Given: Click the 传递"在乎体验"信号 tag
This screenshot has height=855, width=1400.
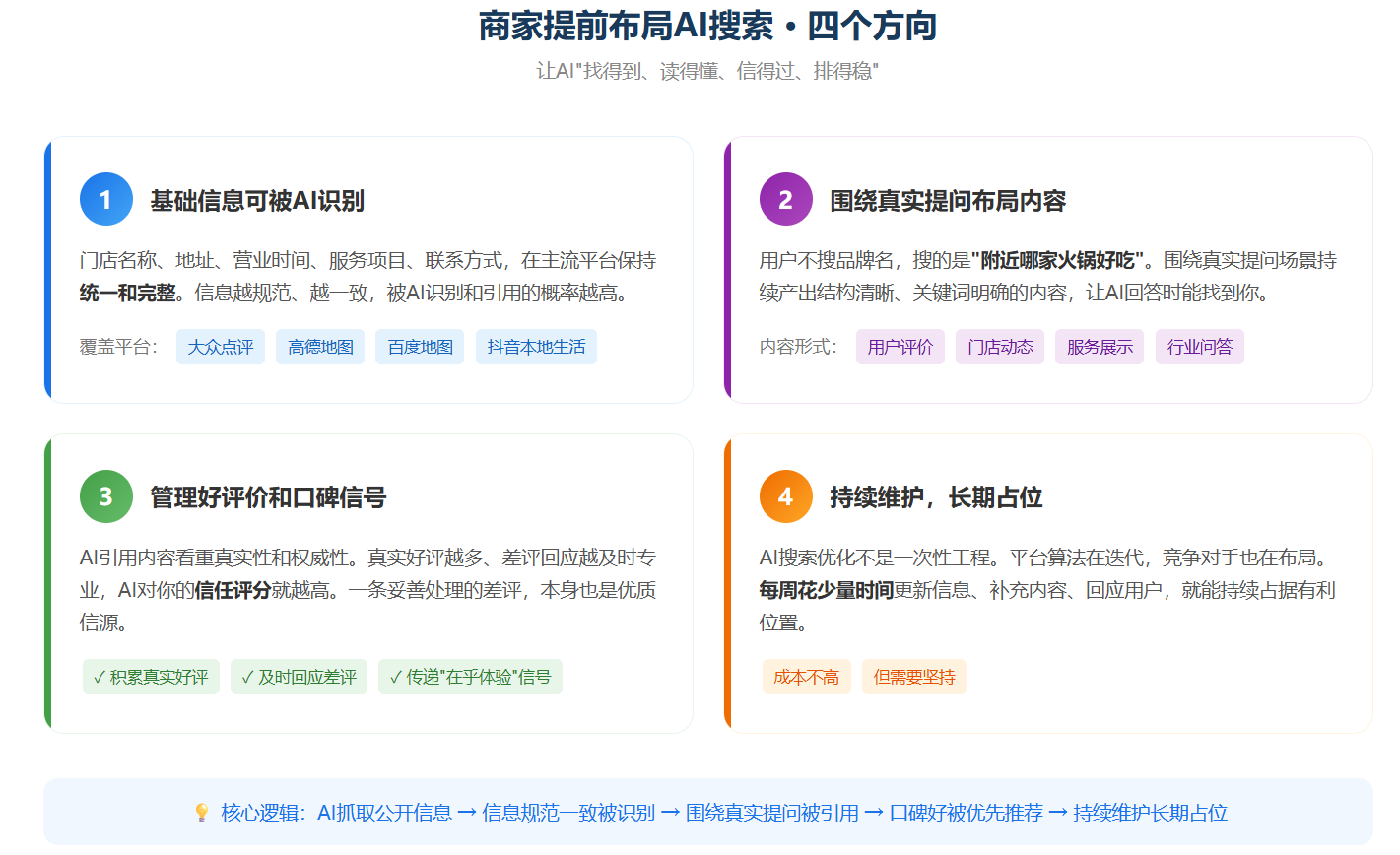Looking at the screenshot, I should tap(470, 677).
